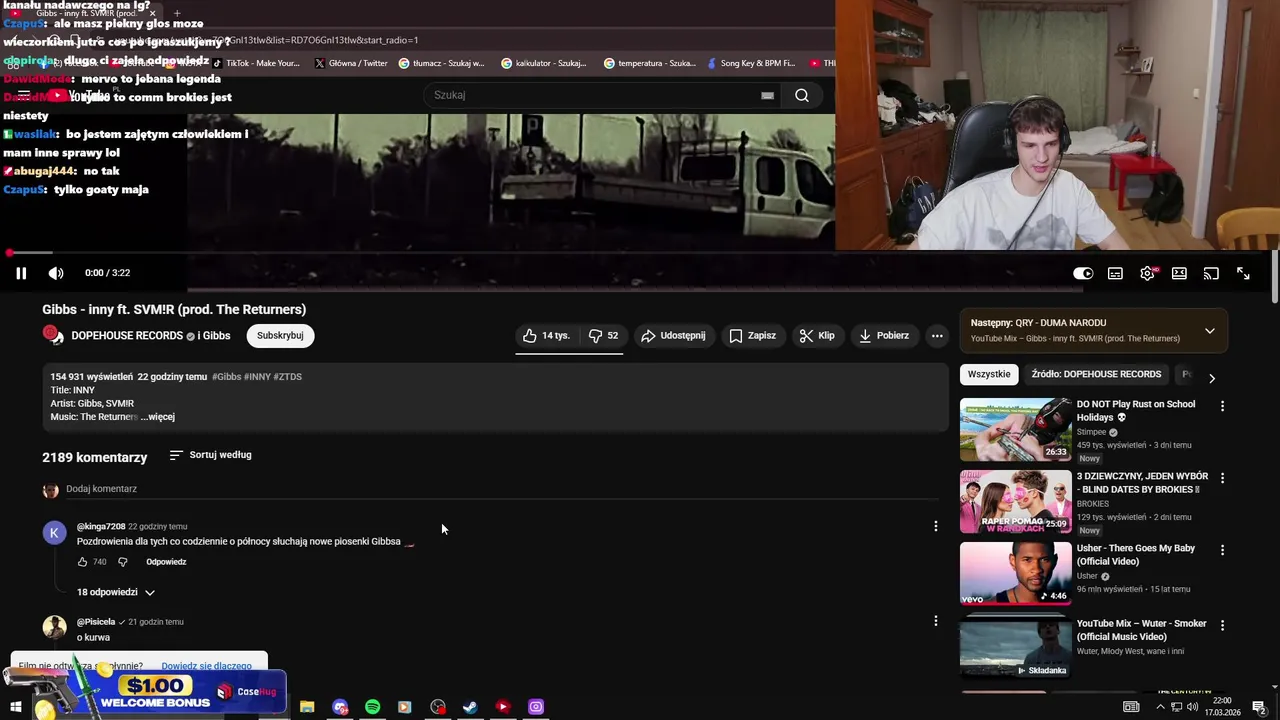This screenshot has height=720, width=1280.
Task: Click the Subskrybuj button
Action: coord(280,336)
